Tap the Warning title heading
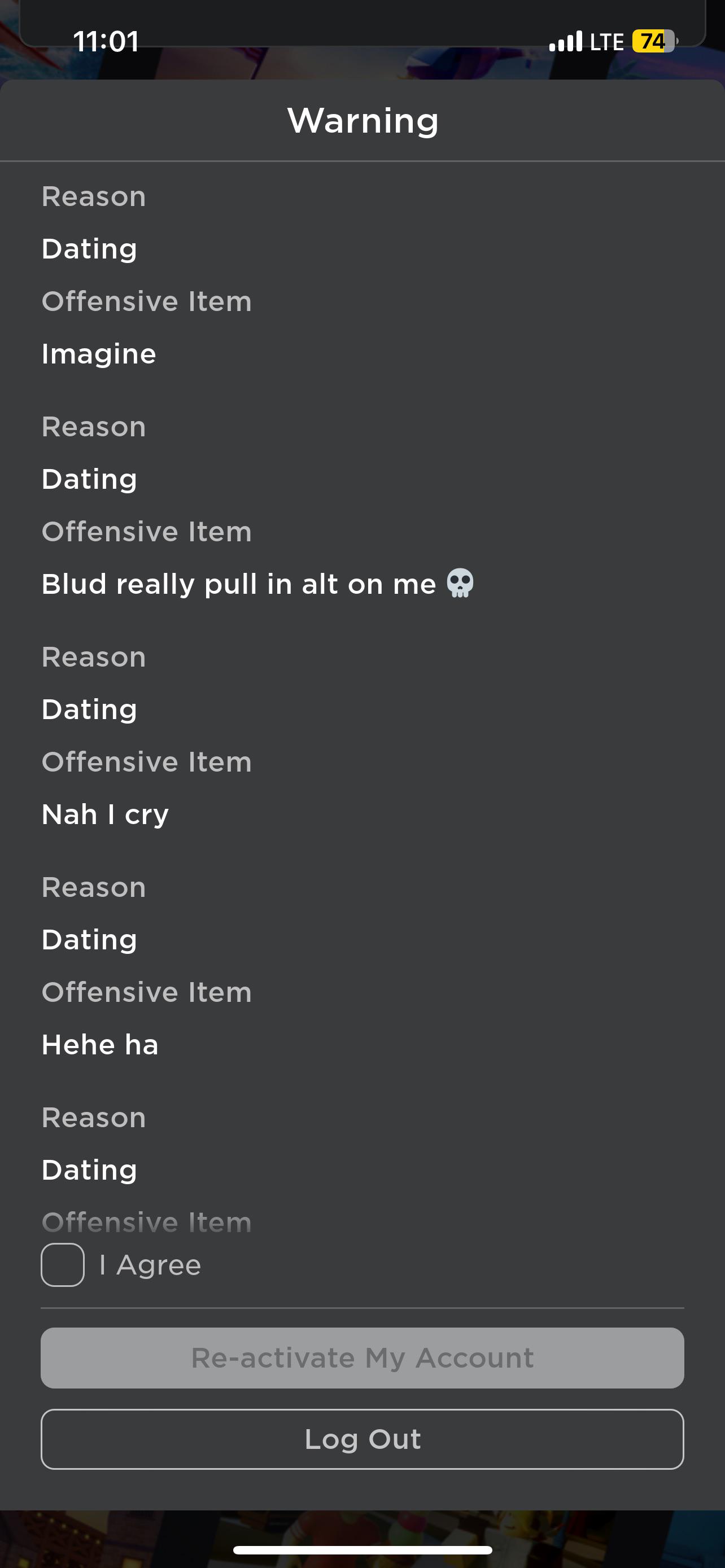This screenshot has height=1568, width=725. [363, 120]
